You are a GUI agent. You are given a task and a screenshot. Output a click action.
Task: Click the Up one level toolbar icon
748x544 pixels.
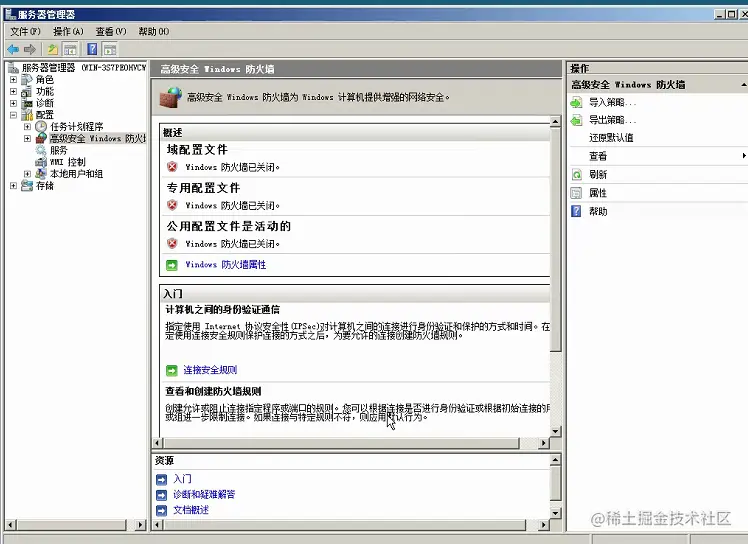click(53, 49)
